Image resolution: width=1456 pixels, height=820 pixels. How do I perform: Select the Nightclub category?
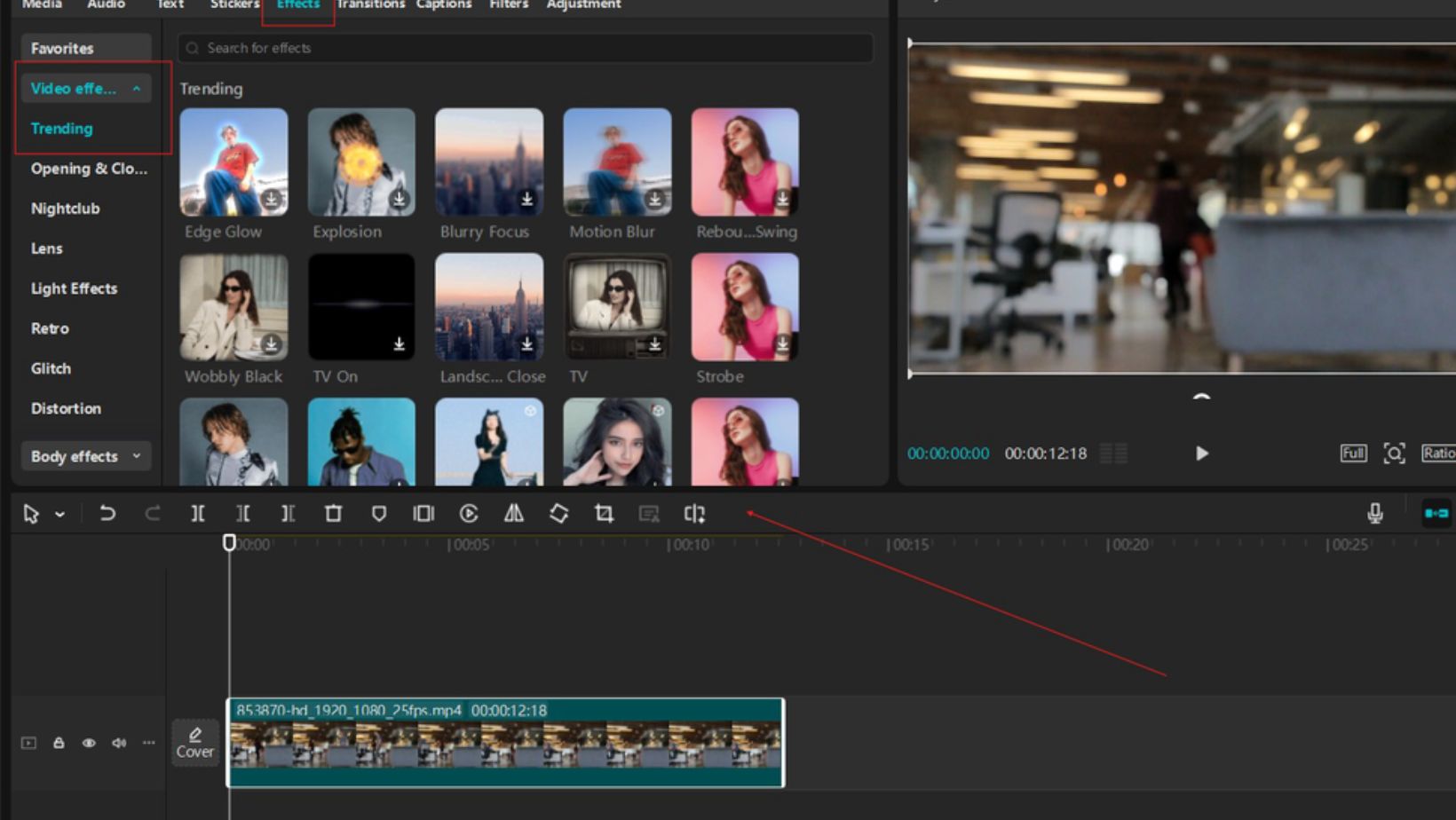click(x=65, y=209)
